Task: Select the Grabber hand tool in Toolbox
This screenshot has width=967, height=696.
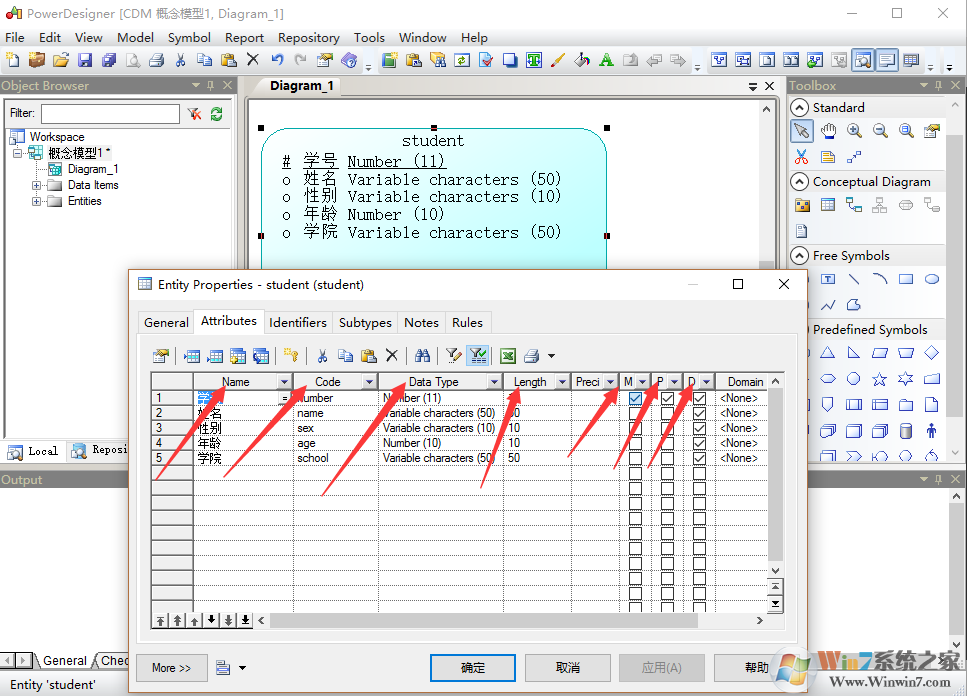Action: click(x=828, y=131)
